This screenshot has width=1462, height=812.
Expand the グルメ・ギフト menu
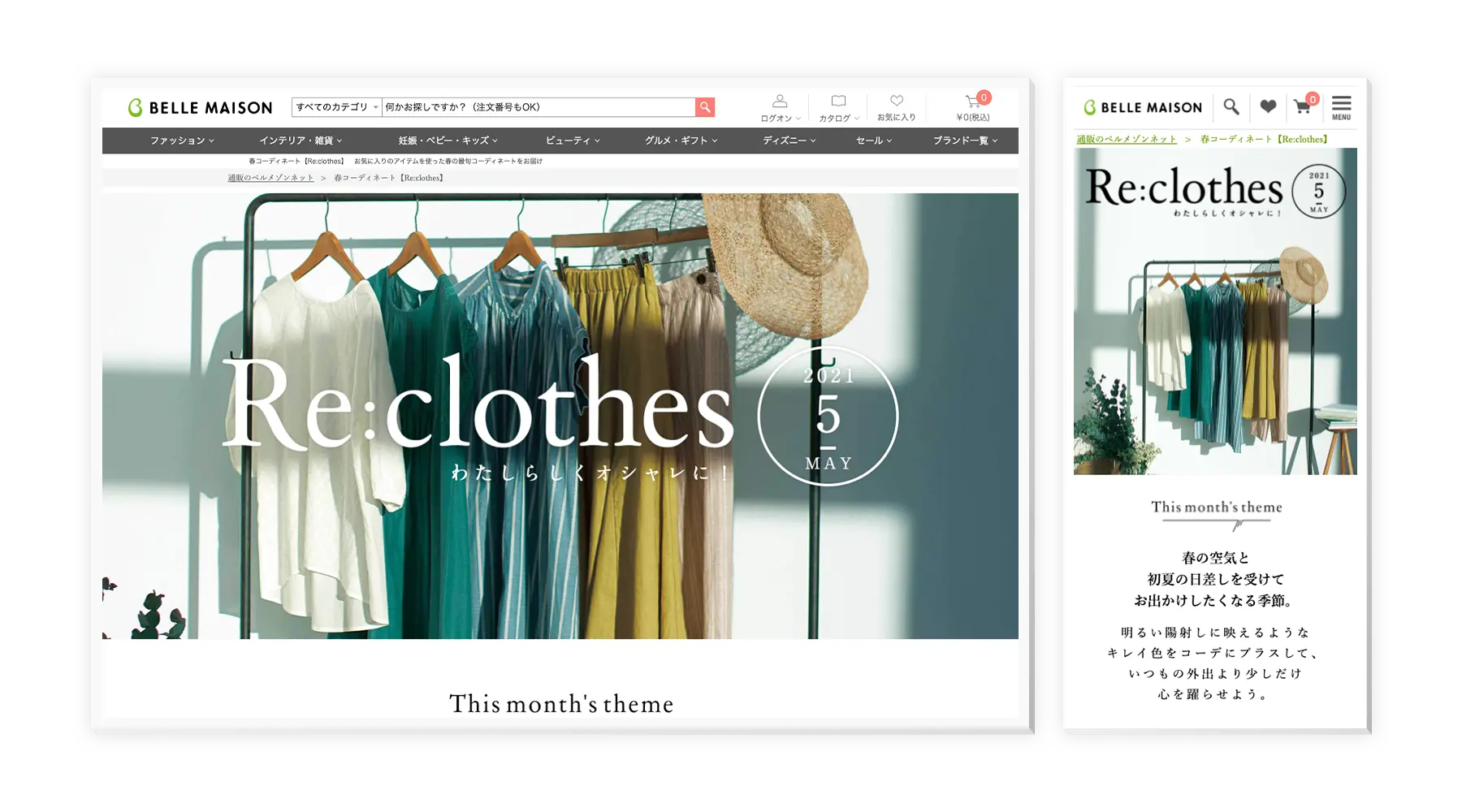[681, 140]
